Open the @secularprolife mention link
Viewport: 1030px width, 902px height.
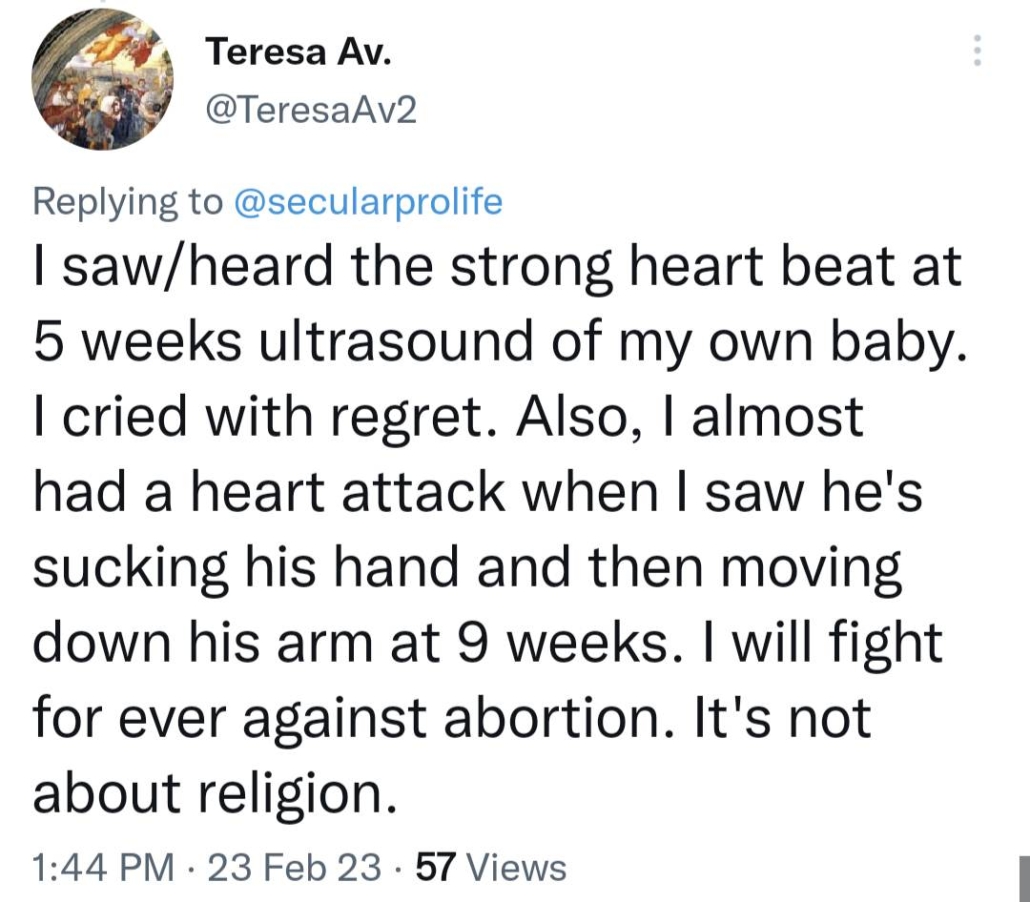click(x=367, y=202)
